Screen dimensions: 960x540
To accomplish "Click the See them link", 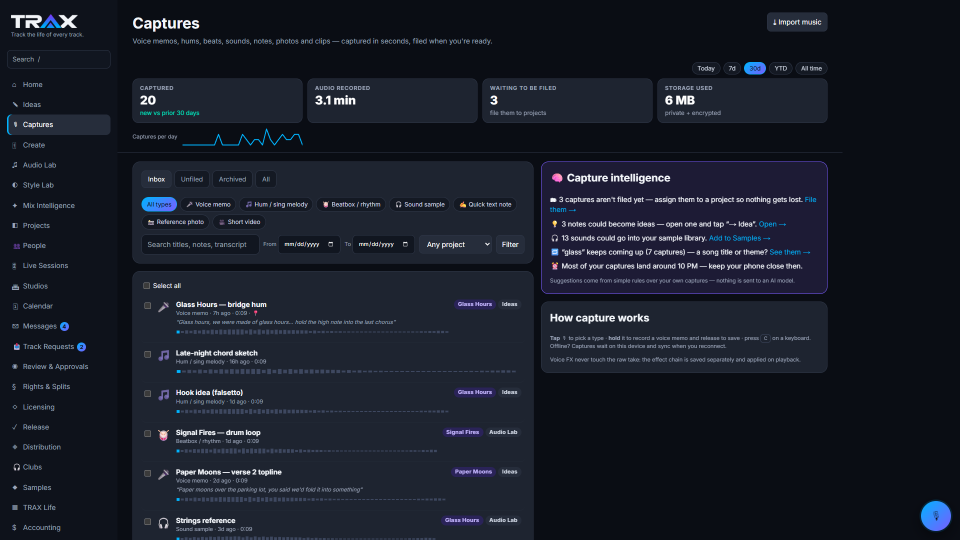I will tap(790, 252).
